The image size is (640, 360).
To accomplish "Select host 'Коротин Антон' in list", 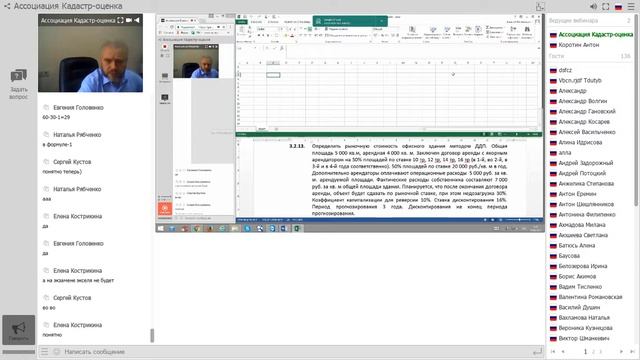I will tap(574, 45).
